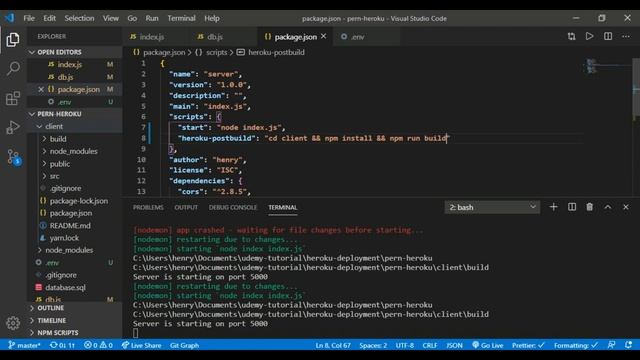Close package.json in Open Editors list
This screenshot has width=640, height=360.
[41, 89]
